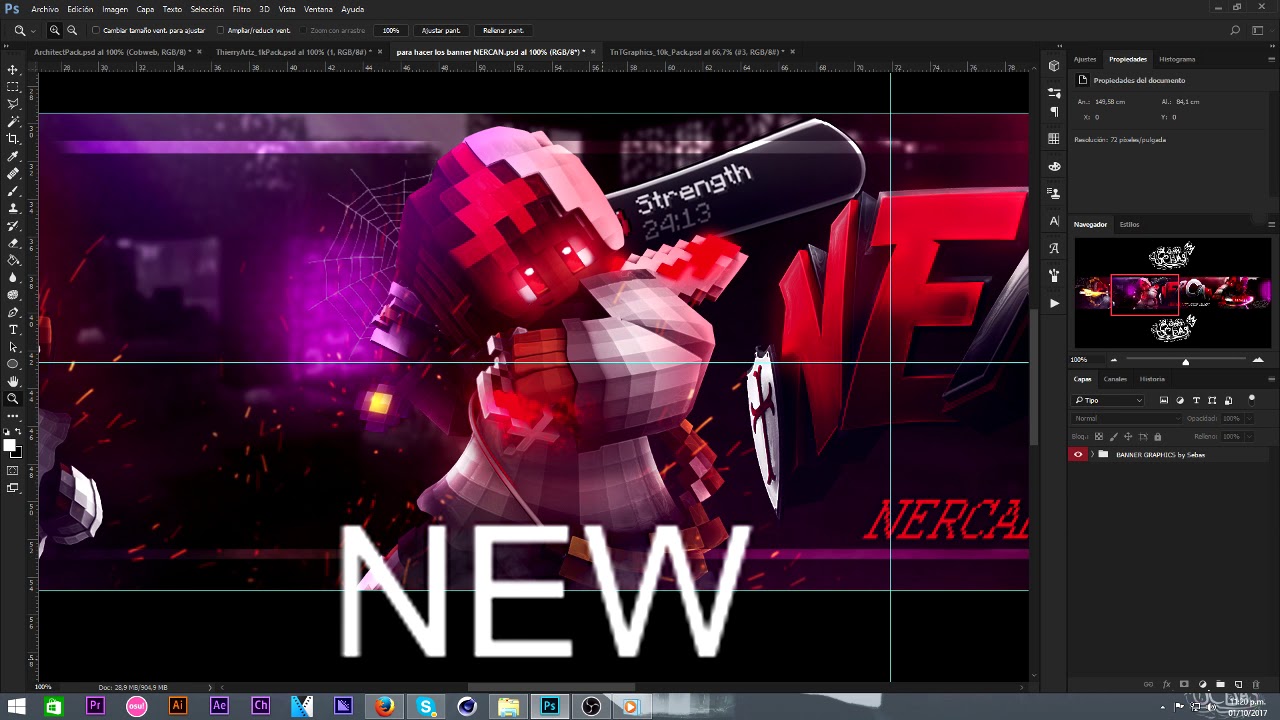1280x720 pixels.
Task: Toggle layer filtering switch in Capas panel
Action: click(1251, 399)
